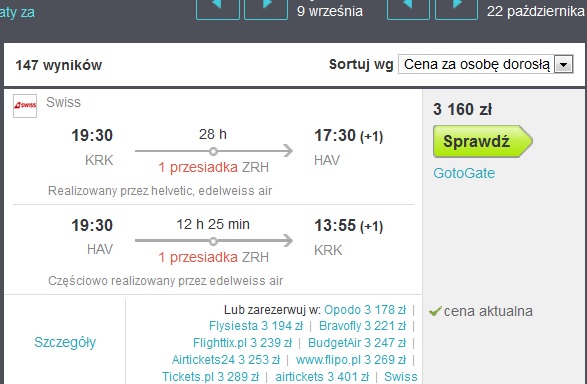The width and height of the screenshot is (587, 384).
Task: Expand flight Szczegóły details
Action: tap(65, 342)
